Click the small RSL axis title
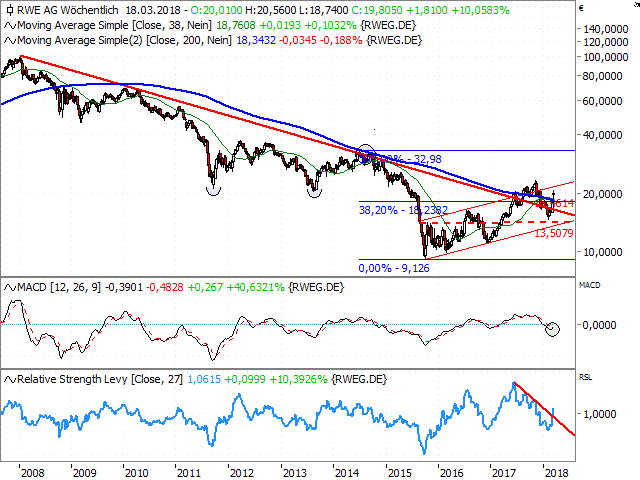The image size is (640, 480). (x=585, y=378)
